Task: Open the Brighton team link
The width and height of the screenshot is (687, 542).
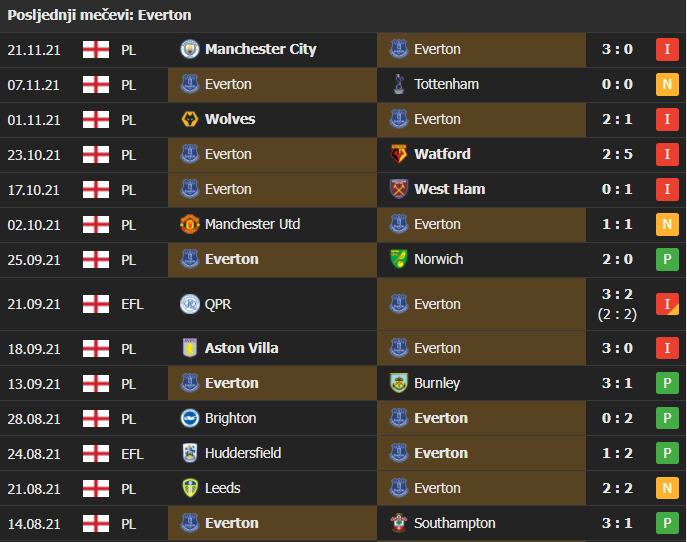Action: [230, 418]
